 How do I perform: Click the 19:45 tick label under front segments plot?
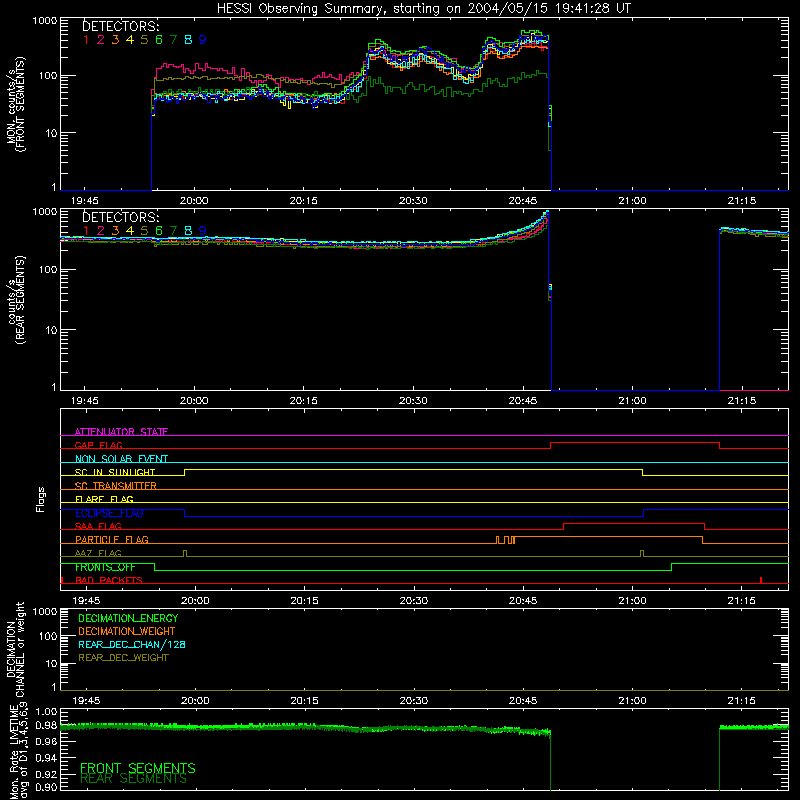(x=85, y=201)
